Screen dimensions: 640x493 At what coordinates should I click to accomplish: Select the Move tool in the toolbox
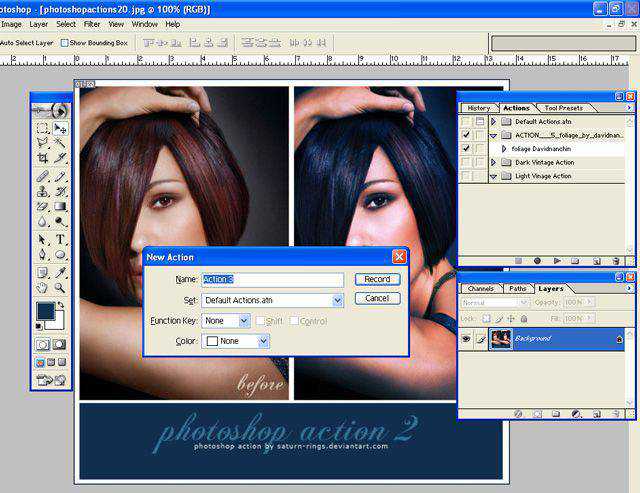click(60, 129)
